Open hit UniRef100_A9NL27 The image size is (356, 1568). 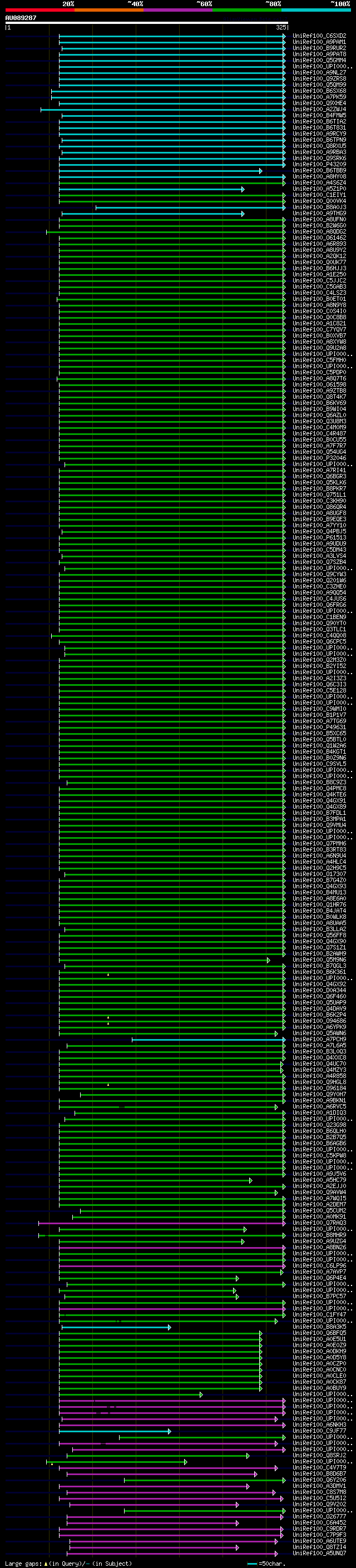pos(319,72)
